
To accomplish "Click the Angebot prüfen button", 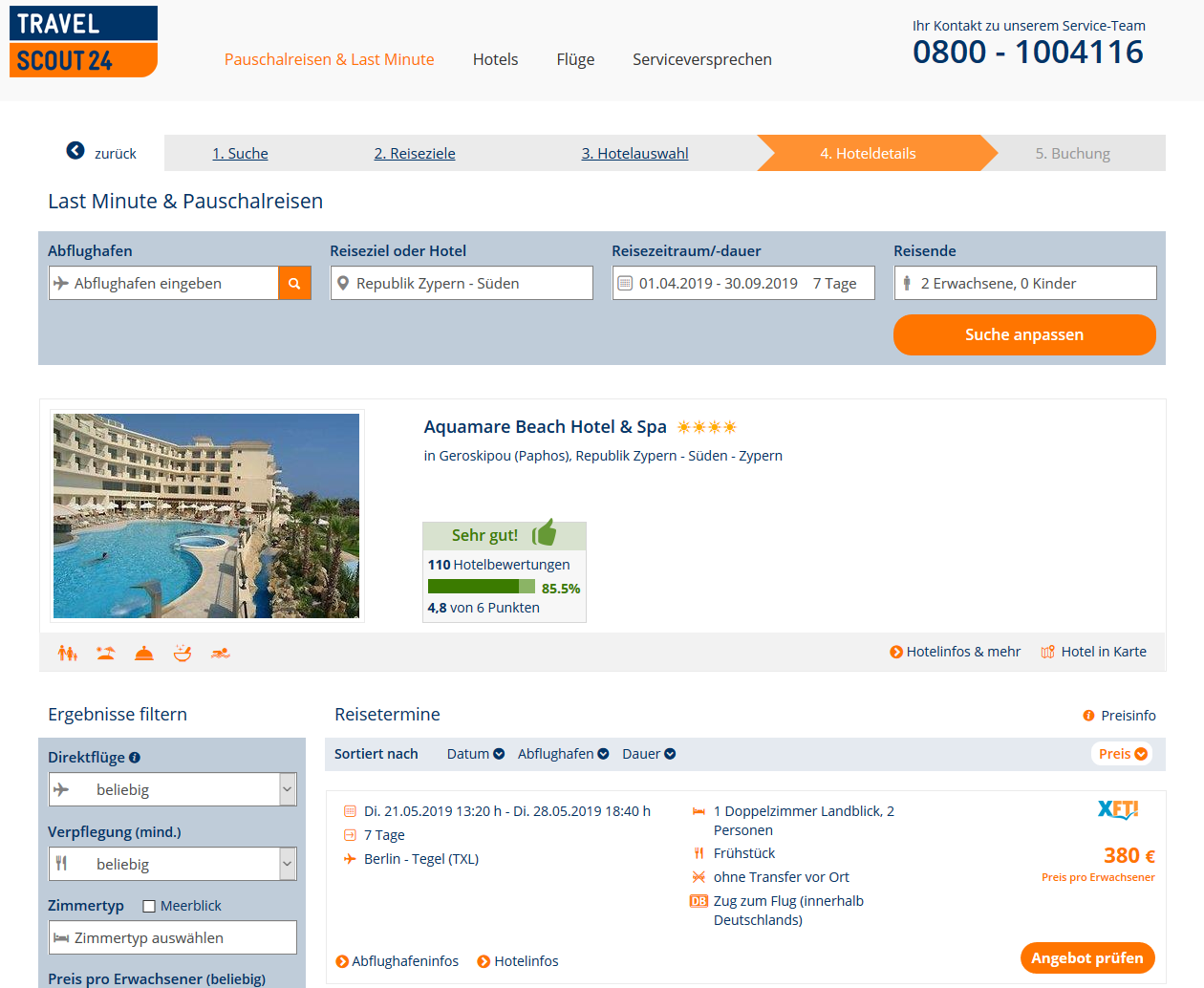I will pos(1087,957).
